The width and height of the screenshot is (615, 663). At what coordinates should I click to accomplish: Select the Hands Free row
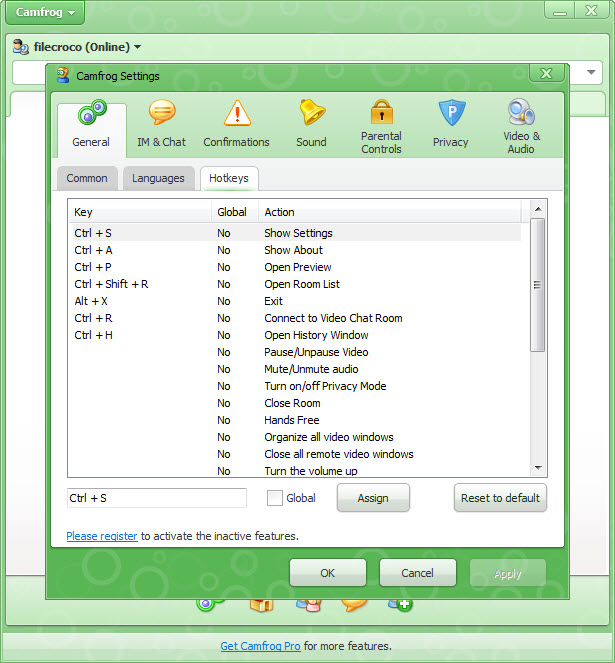point(295,420)
